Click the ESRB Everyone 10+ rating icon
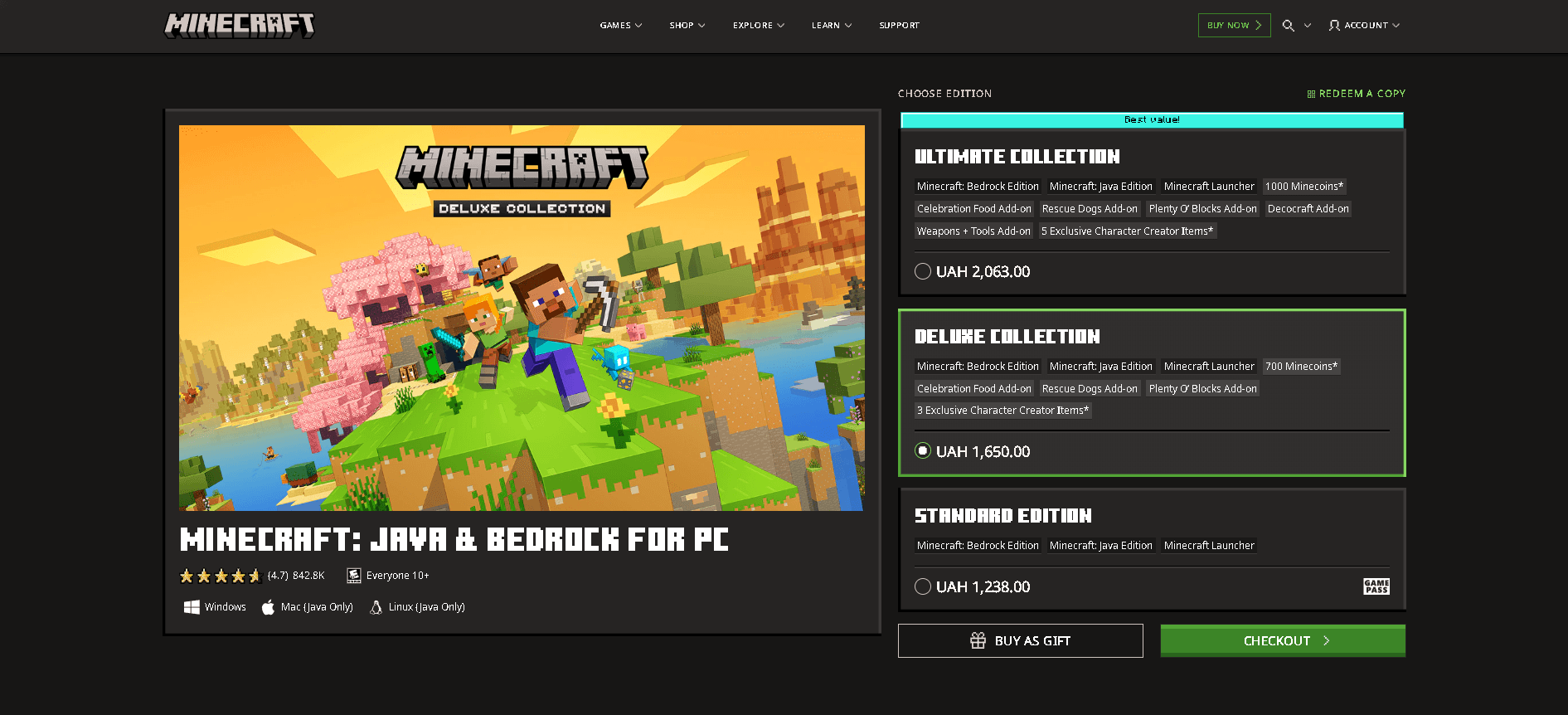Viewport: 1568px width, 715px height. (x=354, y=576)
